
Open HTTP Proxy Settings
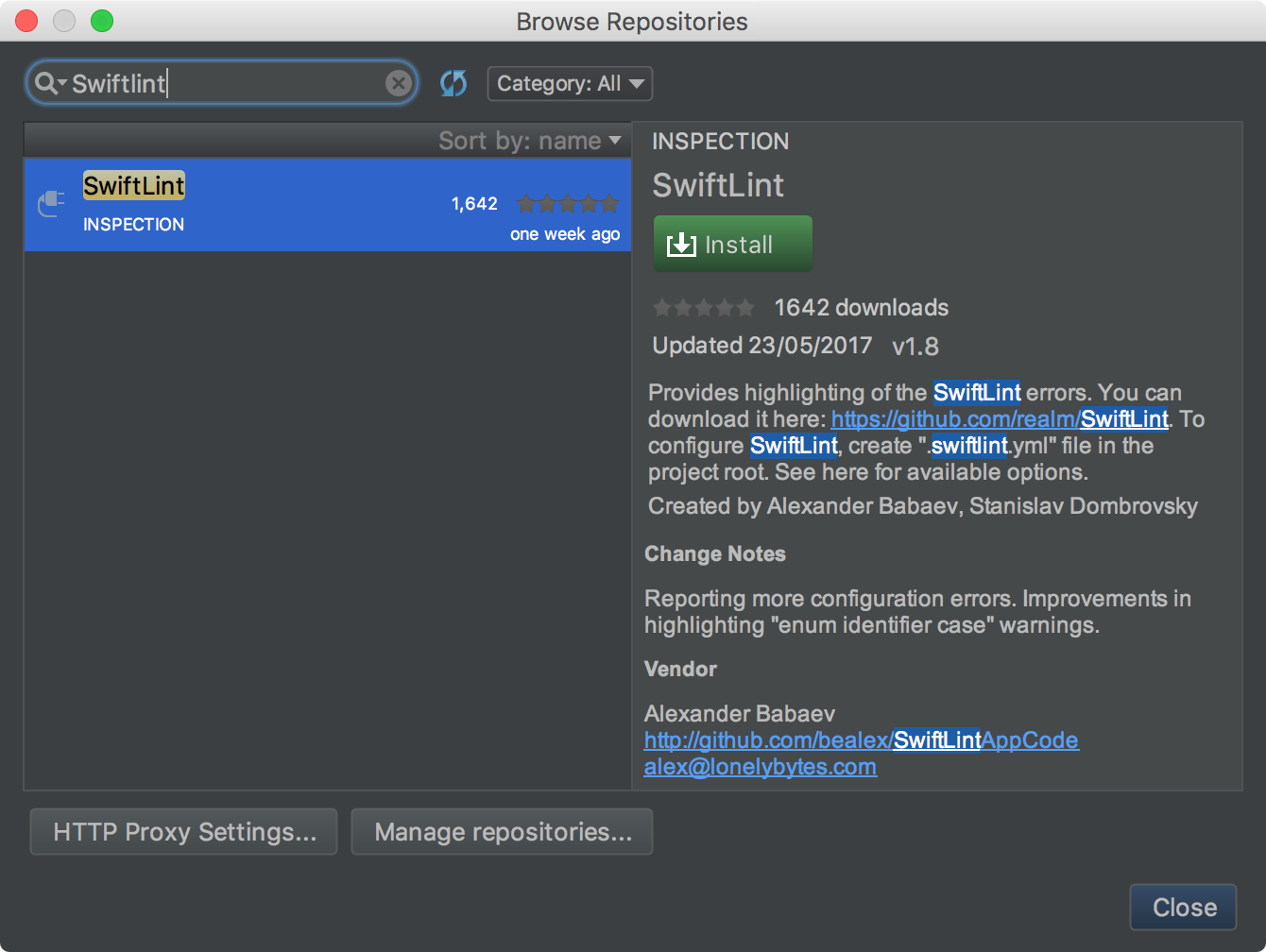184,832
